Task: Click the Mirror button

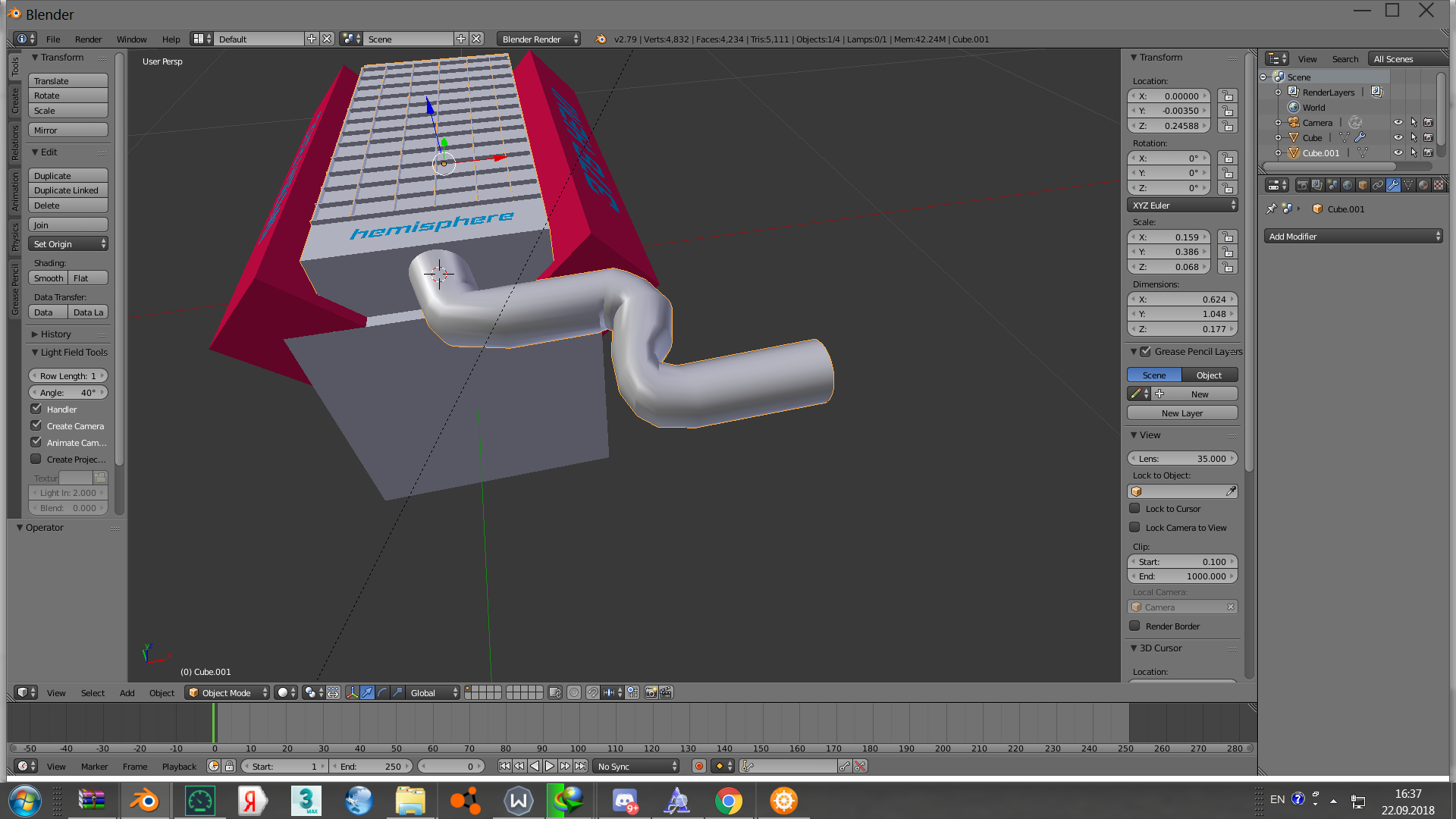Action: pyautogui.click(x=68, y=130)
